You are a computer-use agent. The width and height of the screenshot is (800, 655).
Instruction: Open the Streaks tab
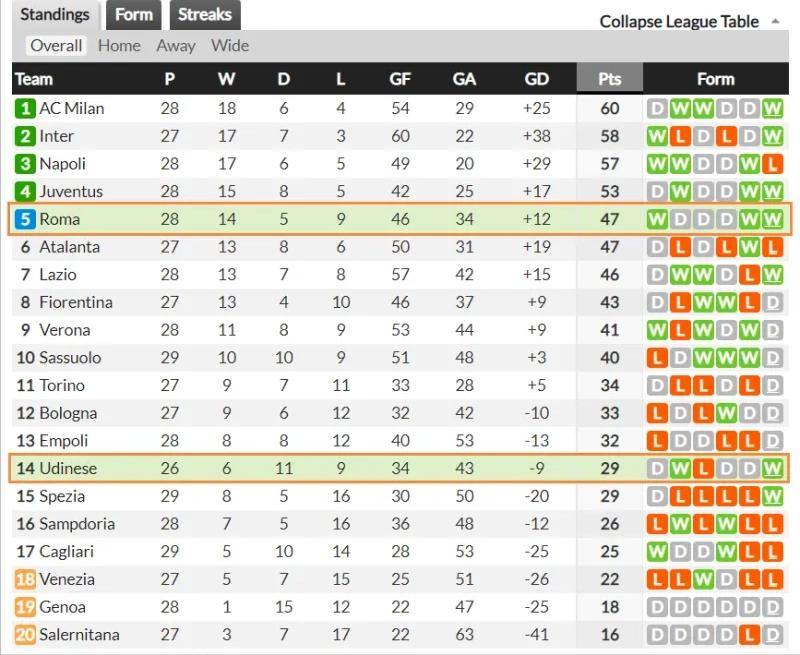tap(204, 15)
